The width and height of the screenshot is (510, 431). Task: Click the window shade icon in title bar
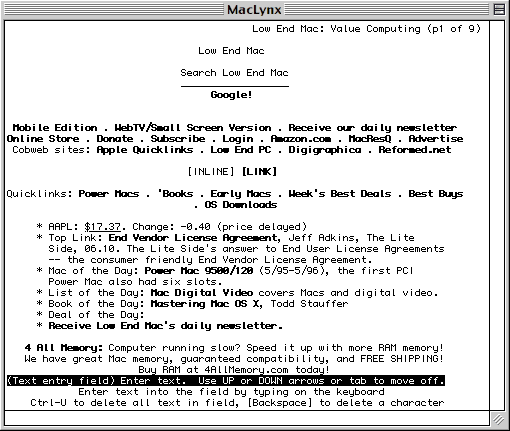tap(499, 9)
